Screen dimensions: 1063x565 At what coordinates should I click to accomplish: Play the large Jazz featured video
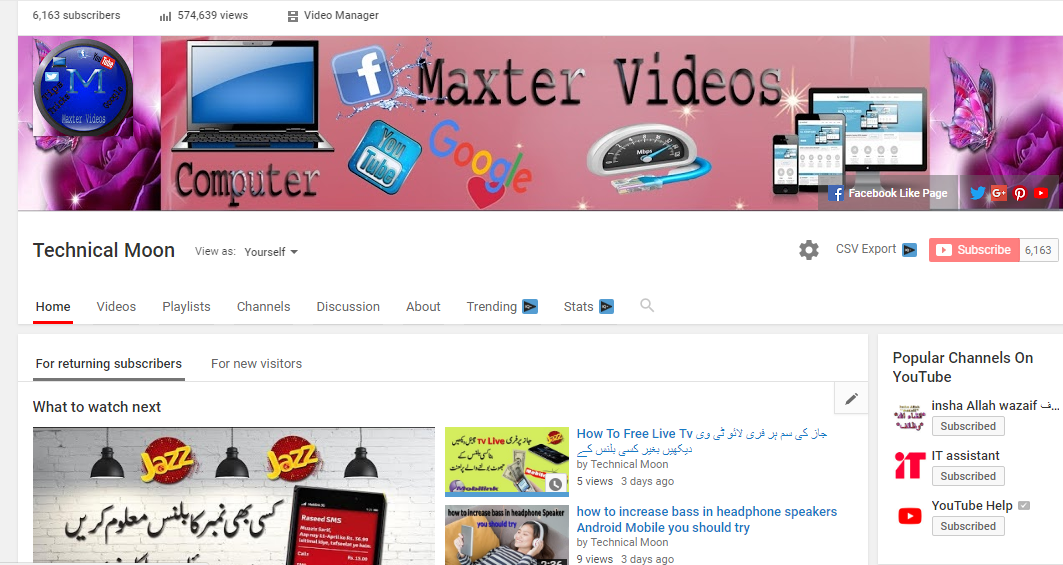point(234,496)
